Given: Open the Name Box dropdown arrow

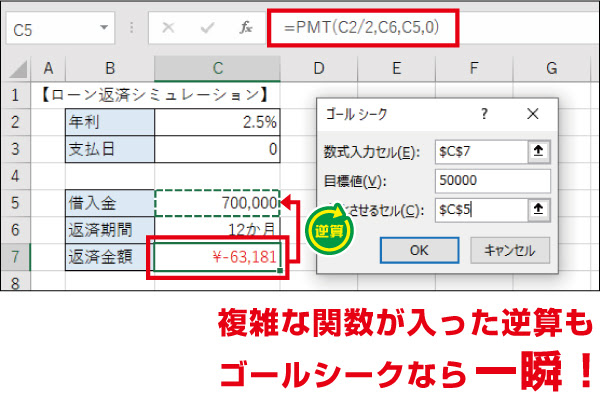Looking at the screenshot, I should pyautogui.click(x=103, y=28).
